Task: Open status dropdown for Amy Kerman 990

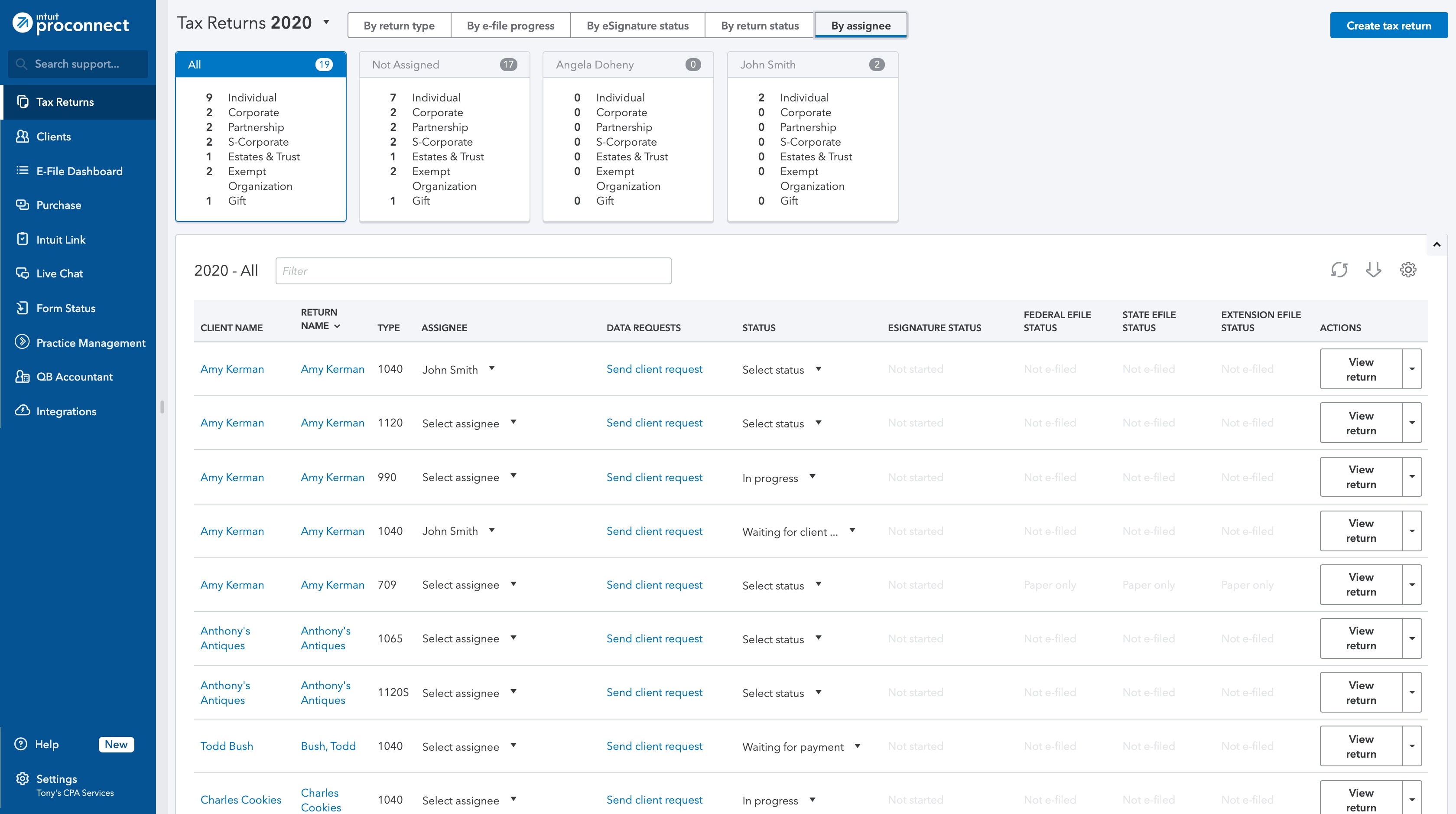Action: (x=779, y=478)
